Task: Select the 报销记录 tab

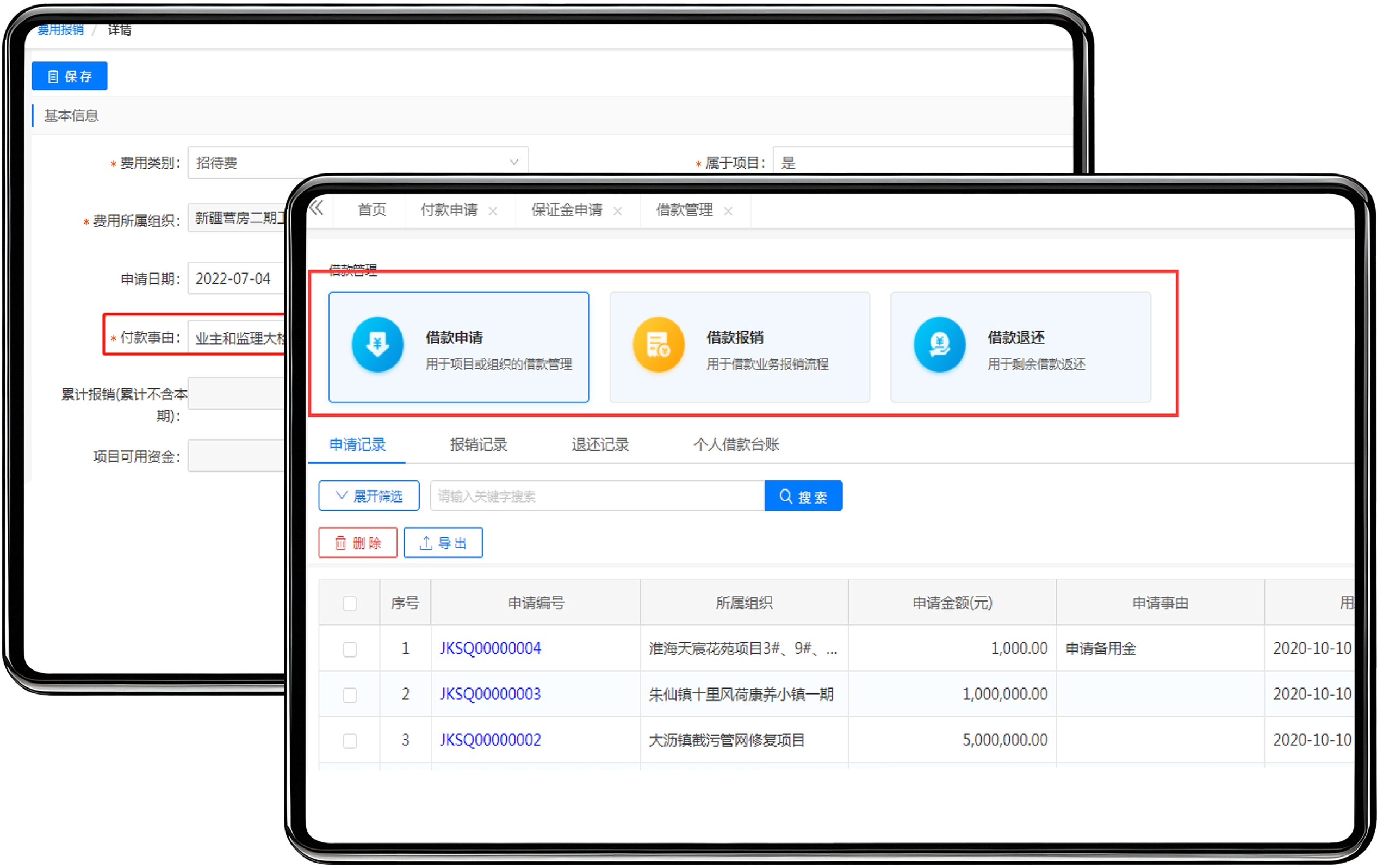Action: (x=479, y=445)
